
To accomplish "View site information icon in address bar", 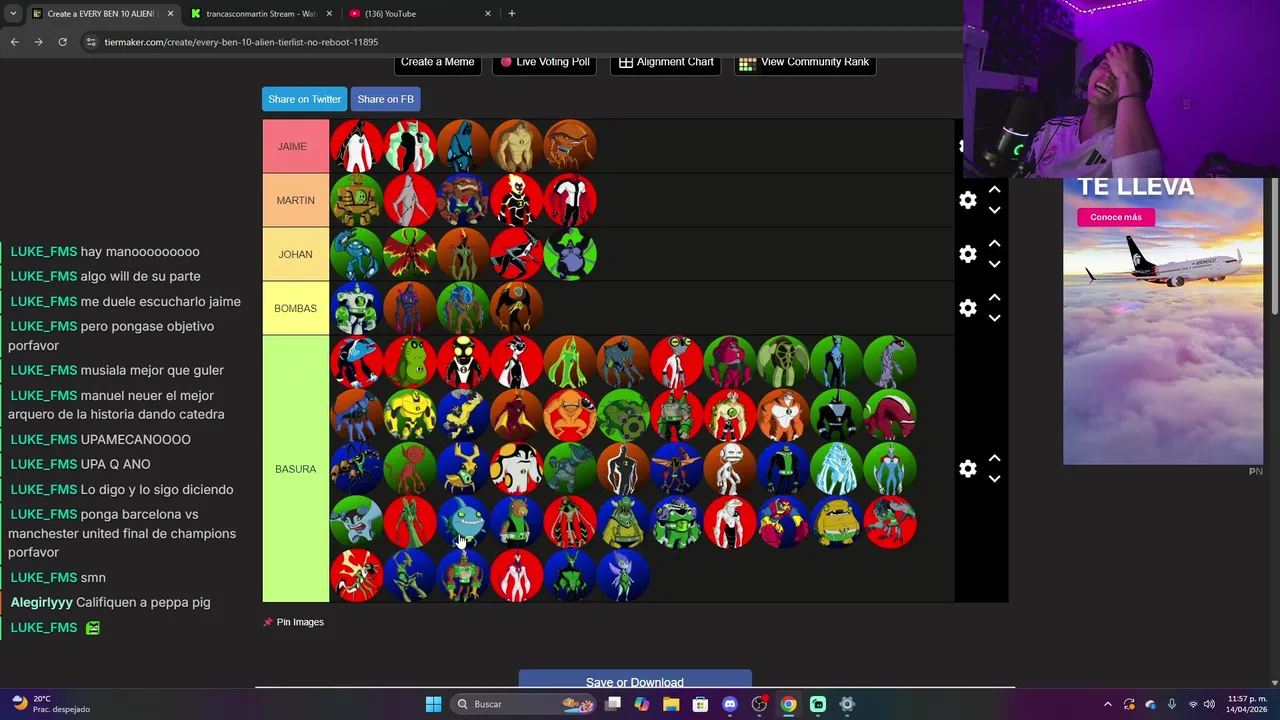I will (91, 42).
